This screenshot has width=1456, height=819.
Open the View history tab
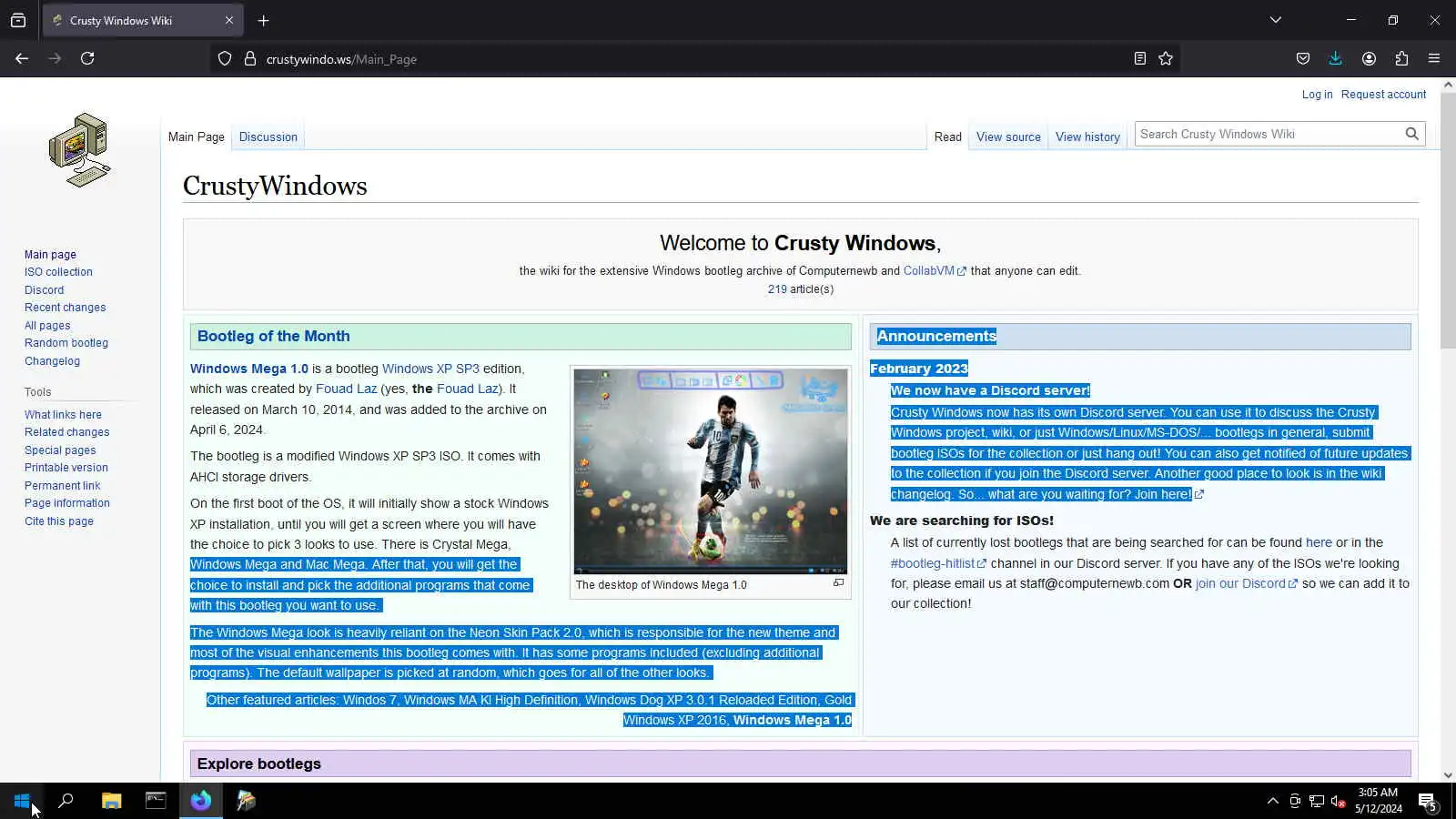[1087, 137]
